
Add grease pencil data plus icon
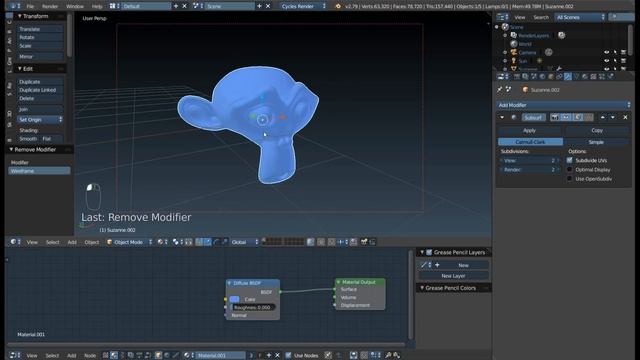pos(438,265)
